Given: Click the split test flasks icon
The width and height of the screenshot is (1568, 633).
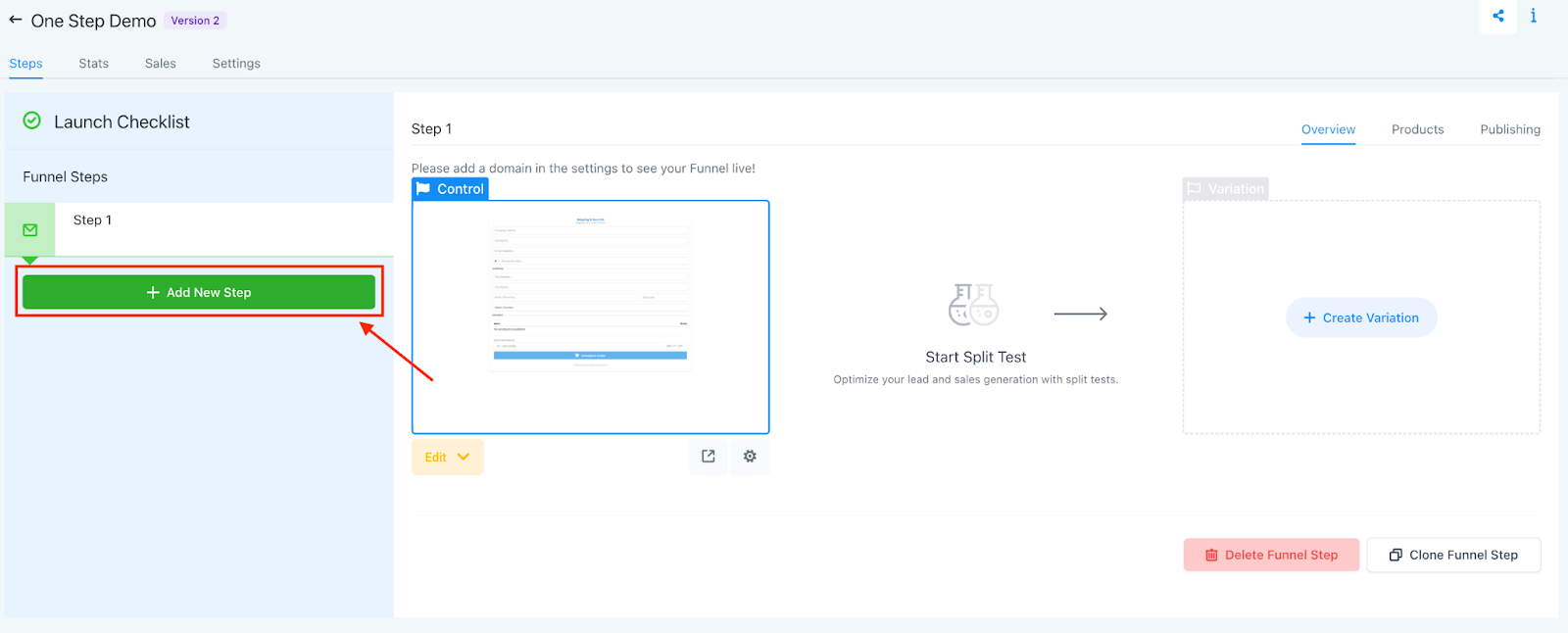Looking at the screenshot, I should [973, 305].
